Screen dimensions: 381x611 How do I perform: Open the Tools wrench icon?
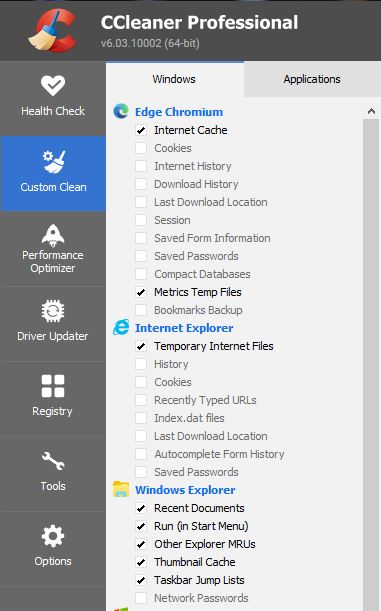click(x=53, y=461)
